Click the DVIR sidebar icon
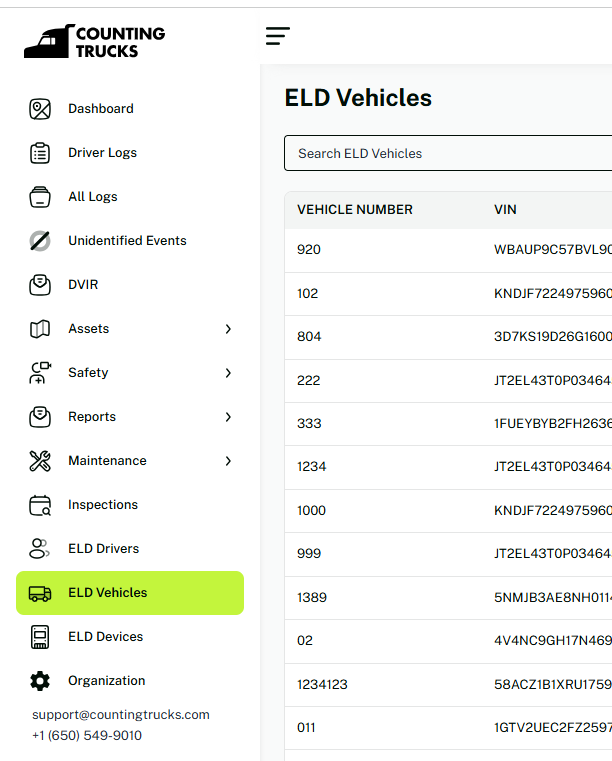This screenshot has height=761, width=612. tap(40, 285)
